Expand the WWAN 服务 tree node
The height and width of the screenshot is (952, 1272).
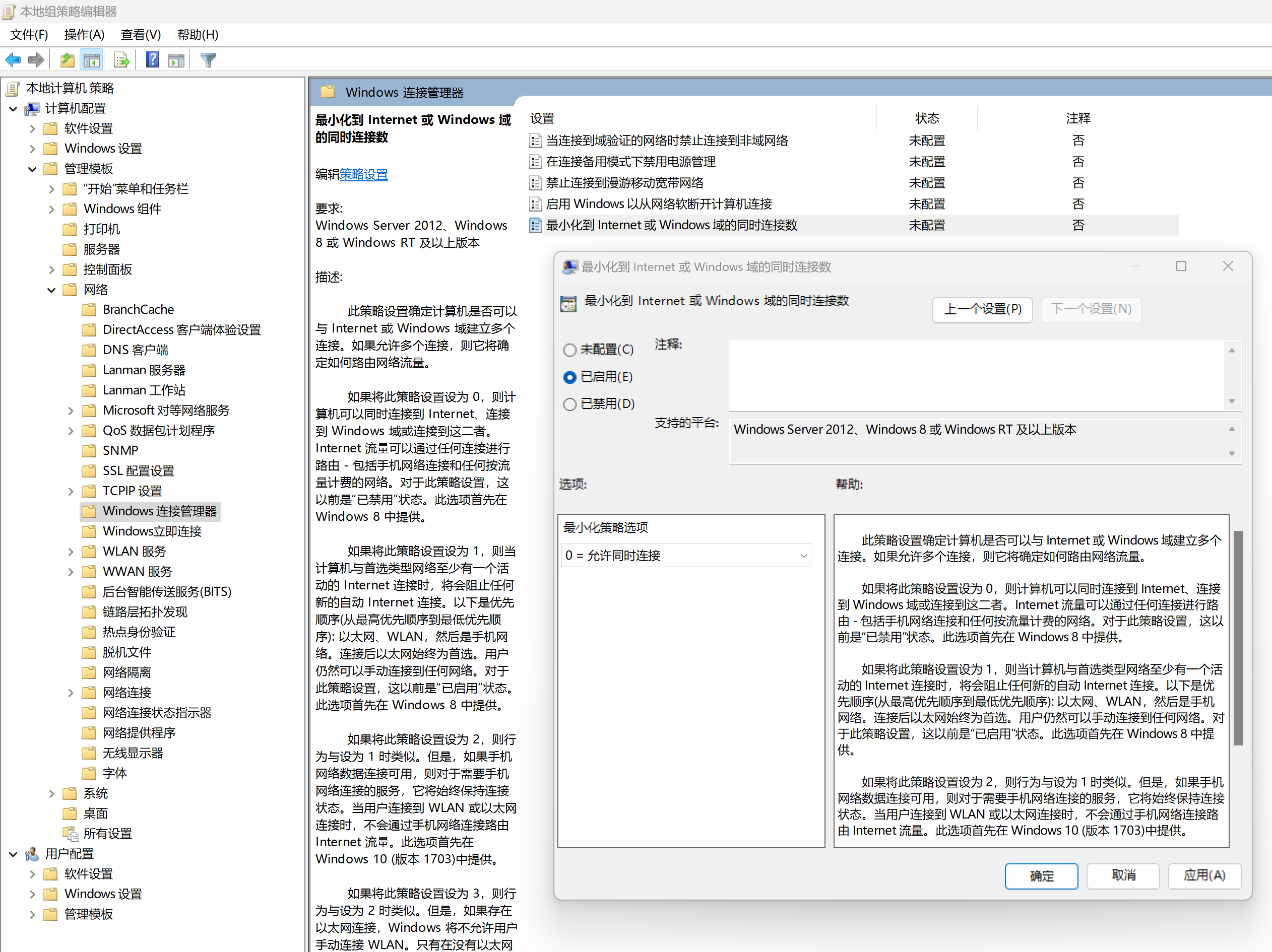[71, 572]
